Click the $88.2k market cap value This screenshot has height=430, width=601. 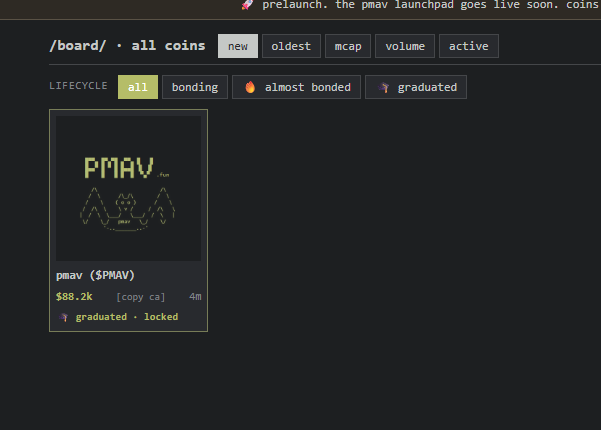pos(74,297)
